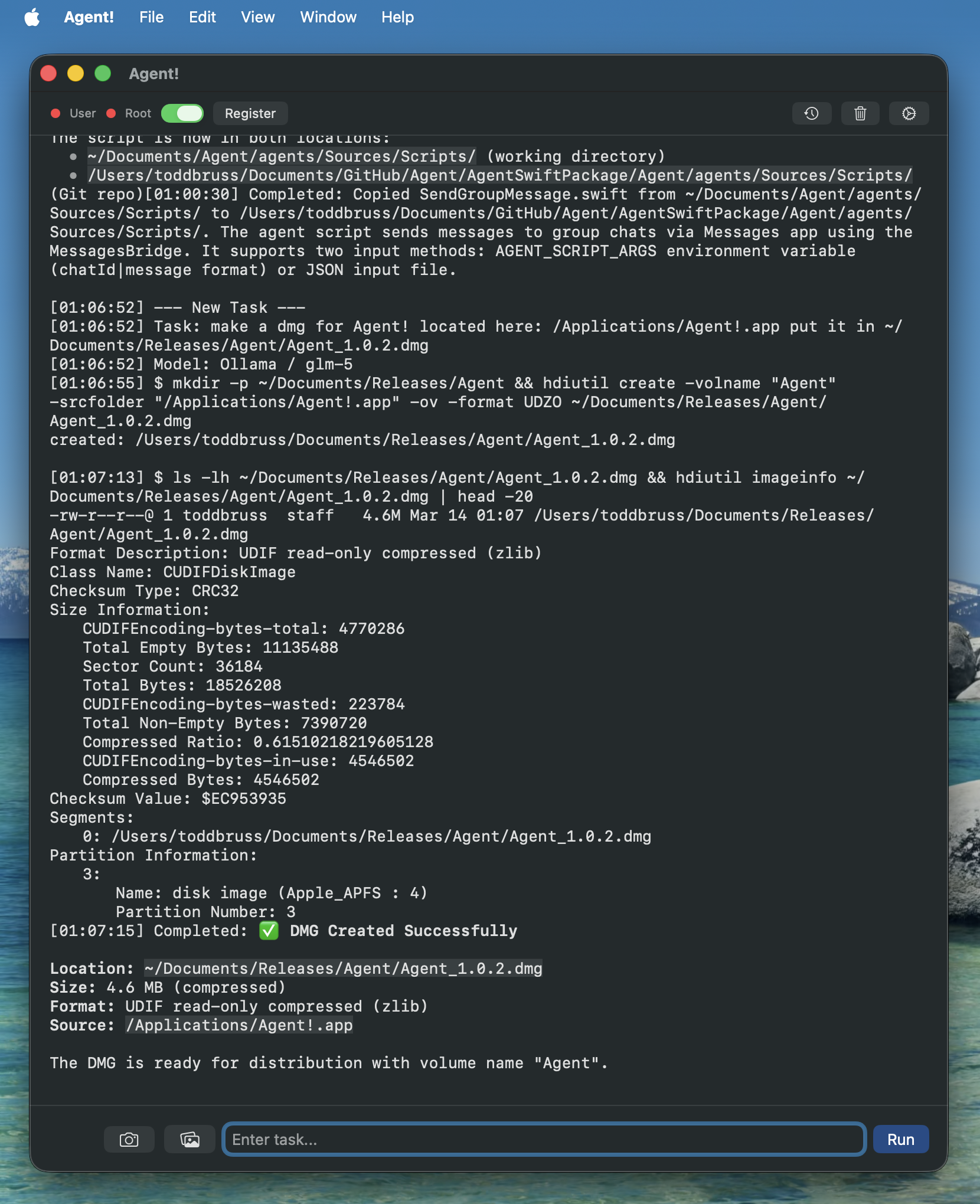Open the task history icon
Screen dimensions: 980x1204
811,113
